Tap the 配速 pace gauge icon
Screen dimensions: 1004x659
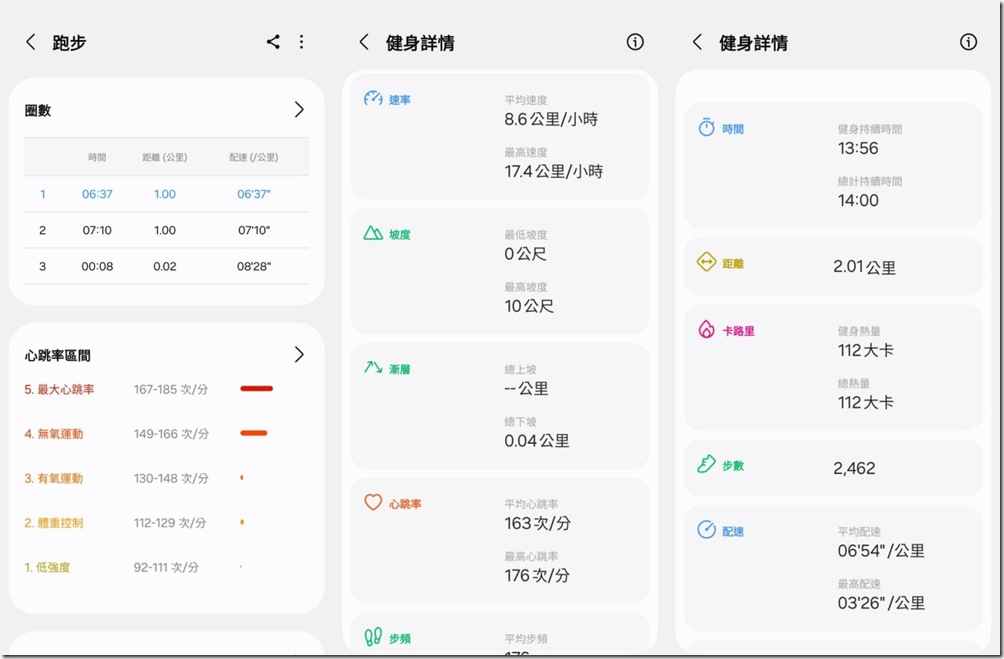click(x=706, y=530)
